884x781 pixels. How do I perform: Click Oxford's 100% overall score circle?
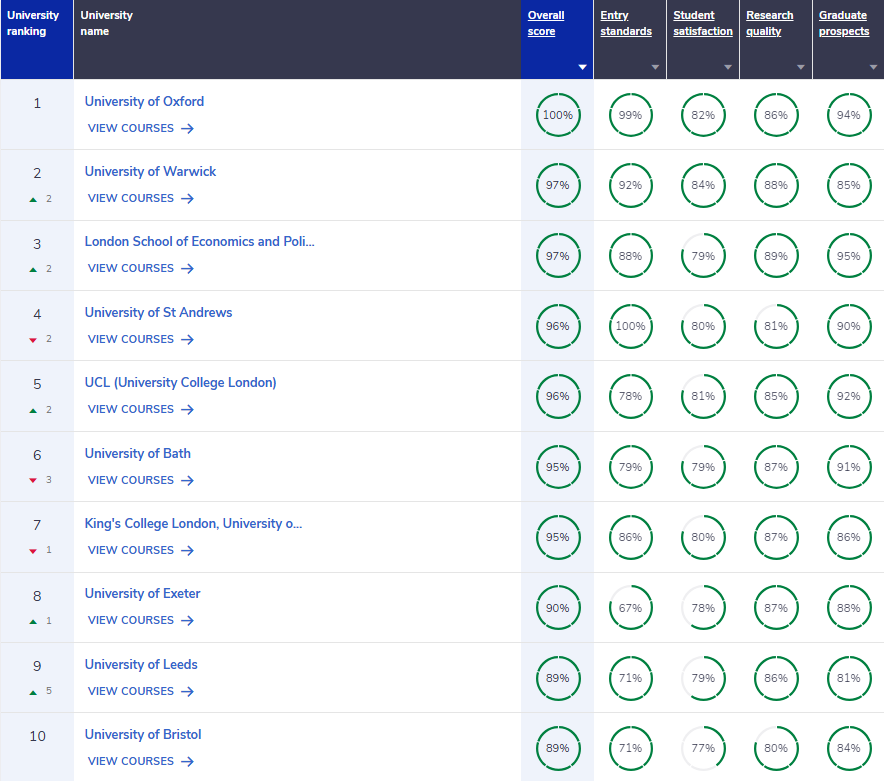click(x=558, y=115)
